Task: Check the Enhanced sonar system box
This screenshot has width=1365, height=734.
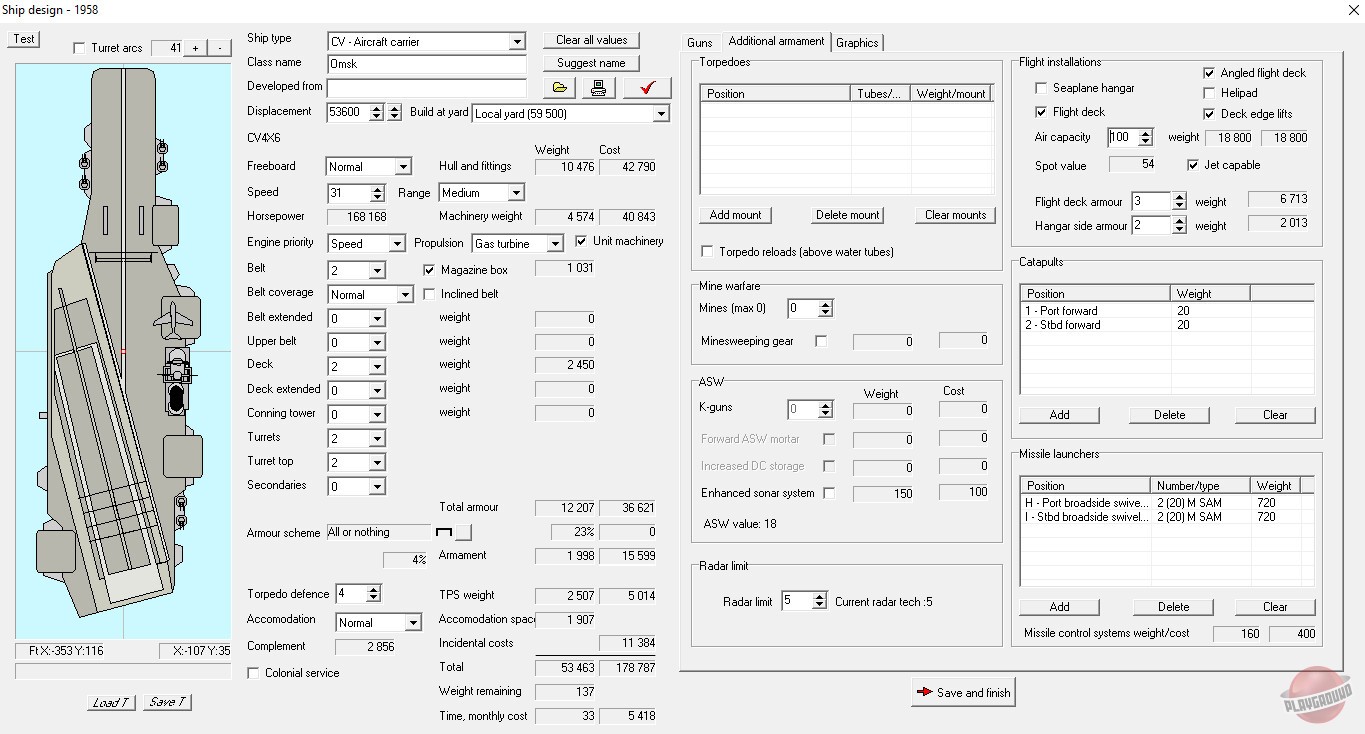Action: click(828, 493)
